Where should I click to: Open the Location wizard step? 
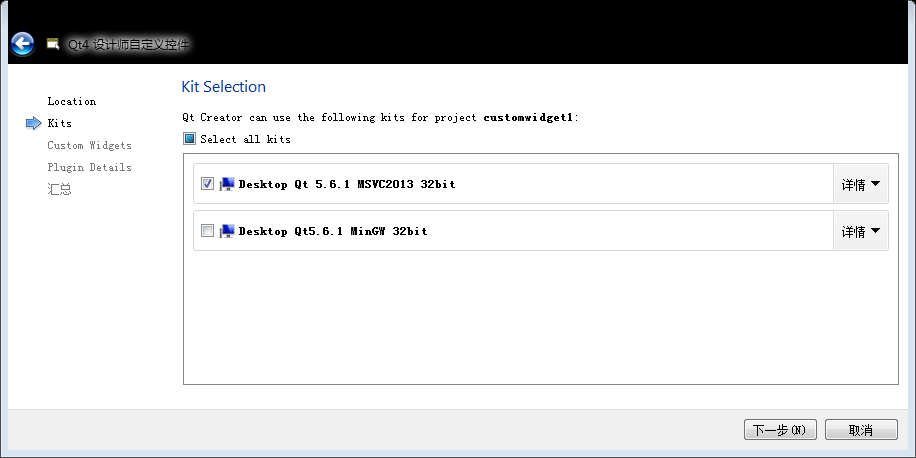tap(72, 101)
